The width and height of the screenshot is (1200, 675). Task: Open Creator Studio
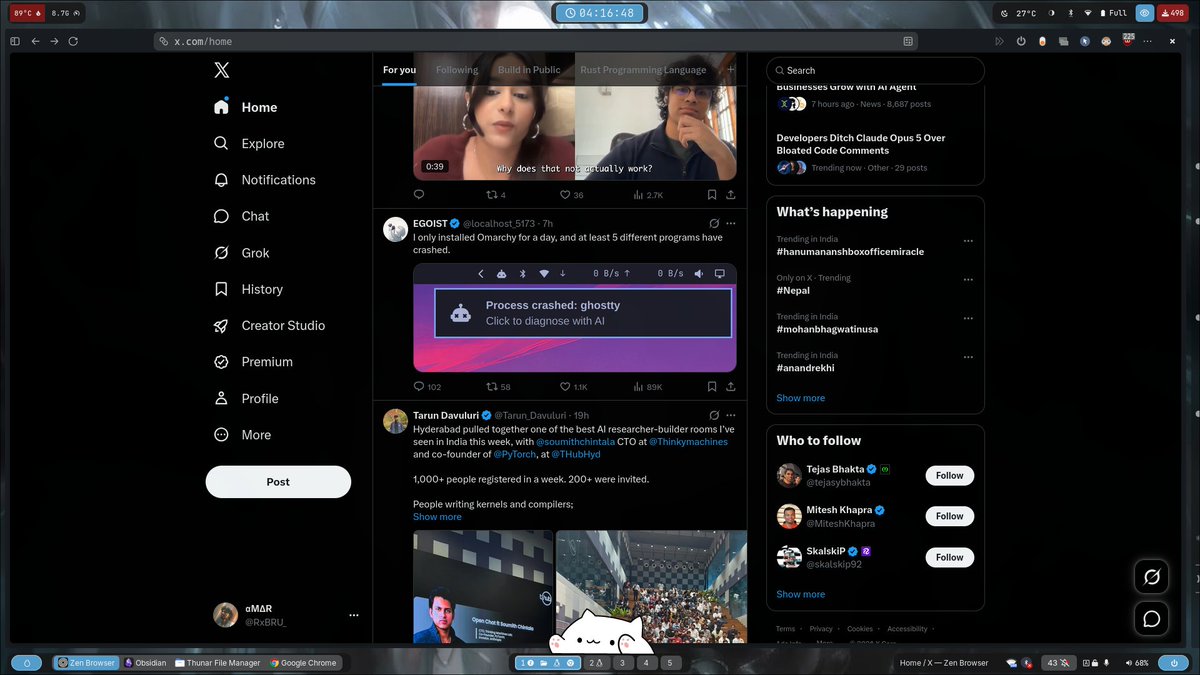(x=270, y=325)
